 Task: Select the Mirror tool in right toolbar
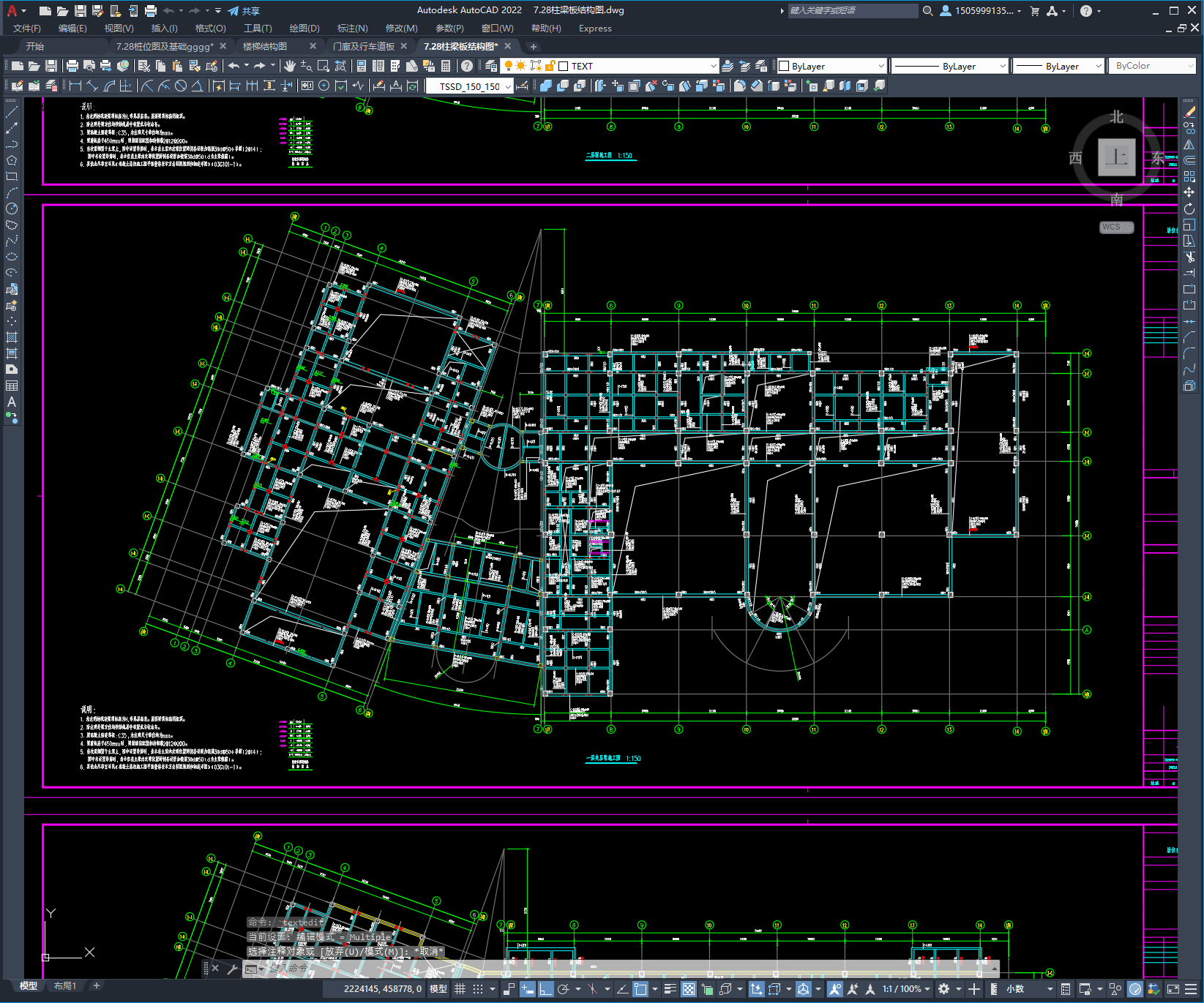[x=1189, y=144]
